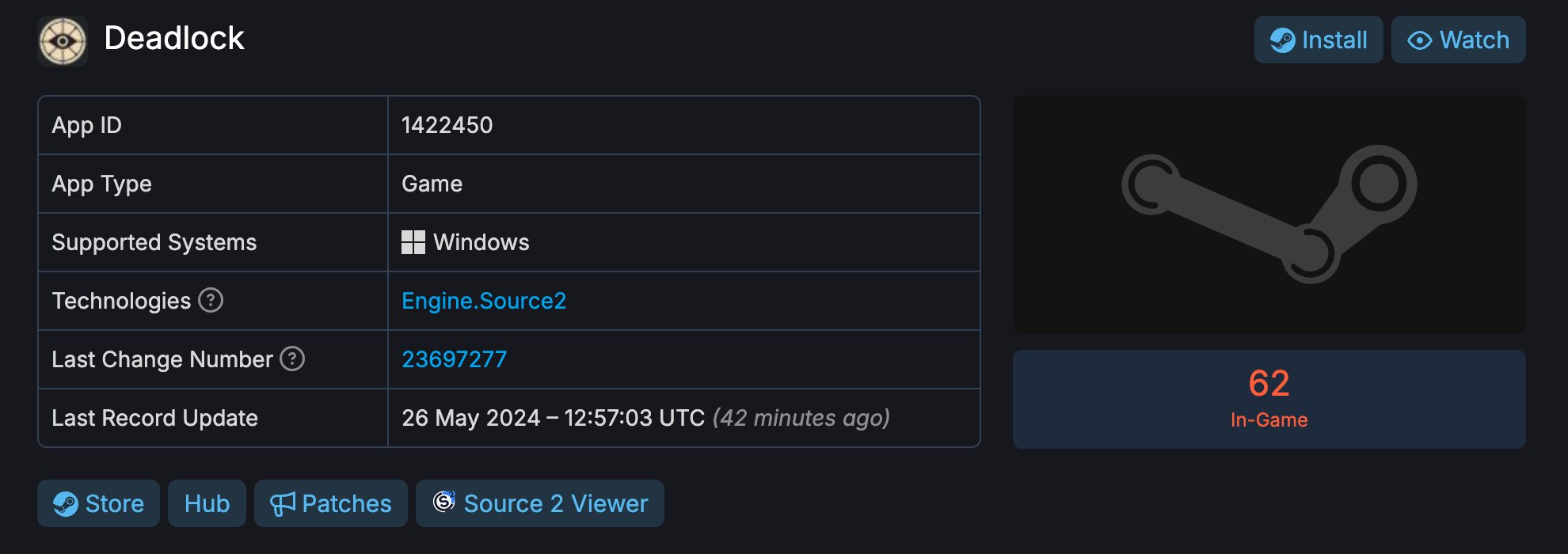Click the help icon beside Technologies
The height and width of the screenshot is (554, 1568).
[x=211, y=300]
